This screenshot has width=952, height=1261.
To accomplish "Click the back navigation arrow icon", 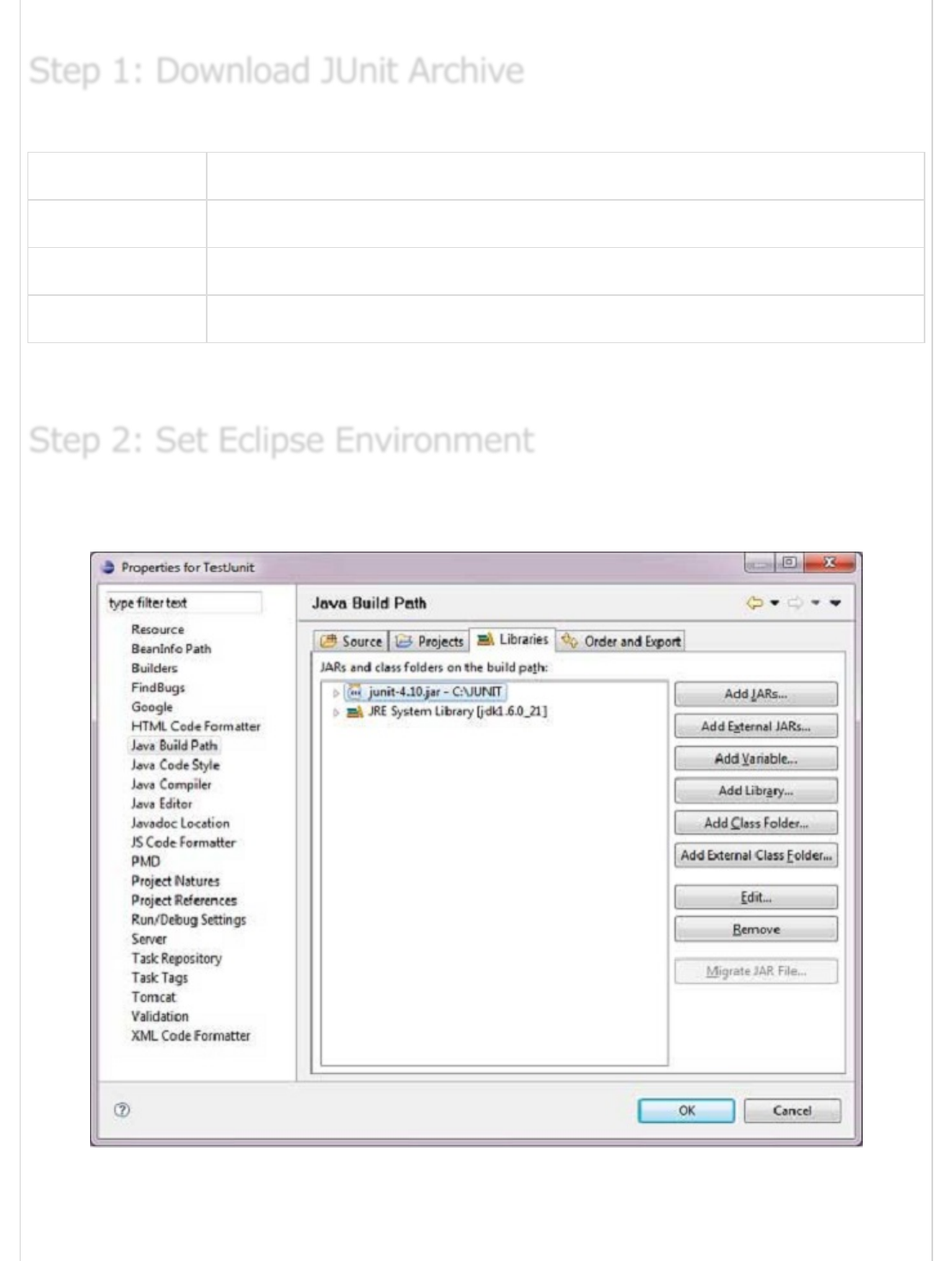I will tap(755, 603).
